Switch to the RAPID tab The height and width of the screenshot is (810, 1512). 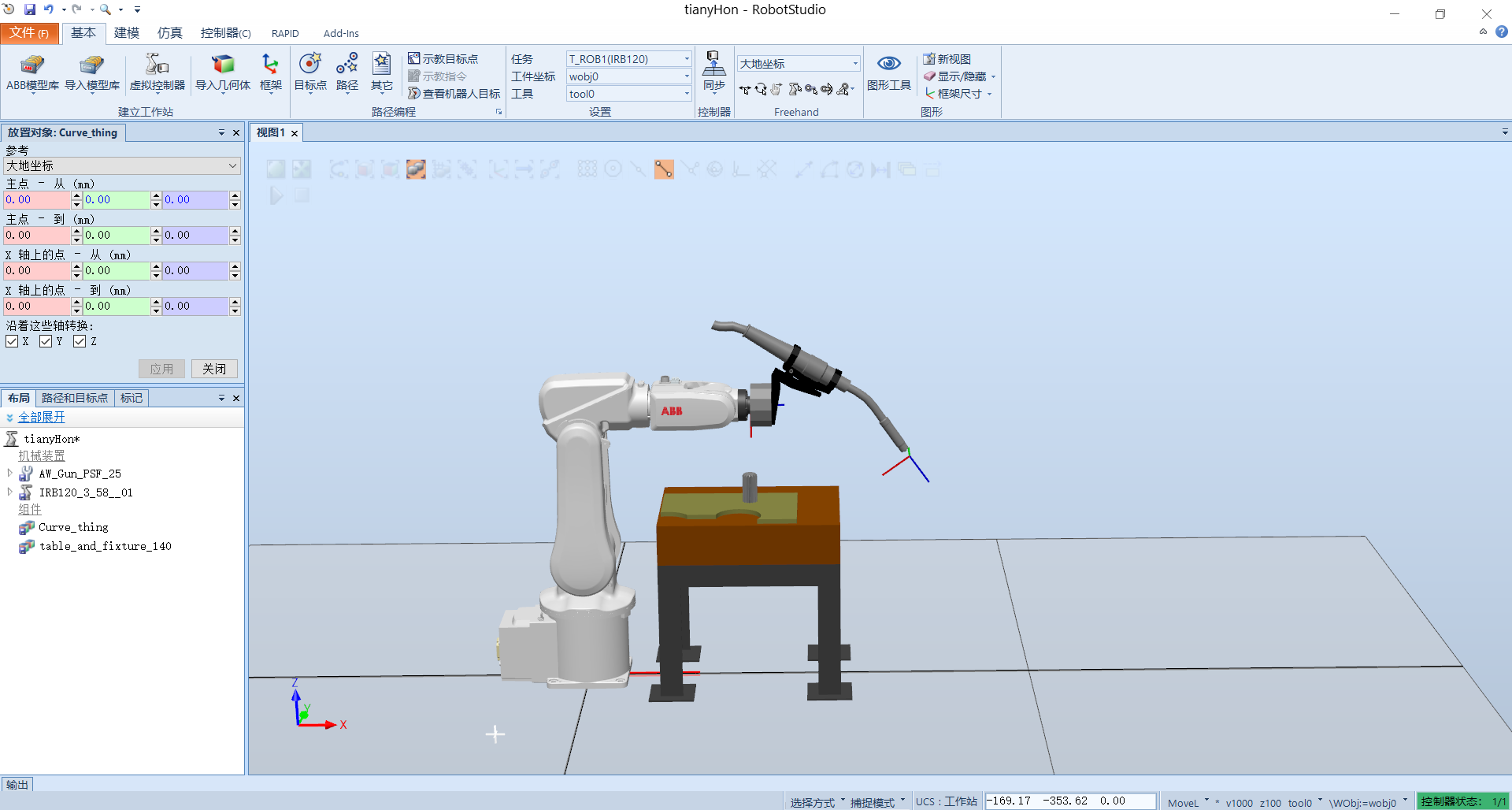(285, 33)
